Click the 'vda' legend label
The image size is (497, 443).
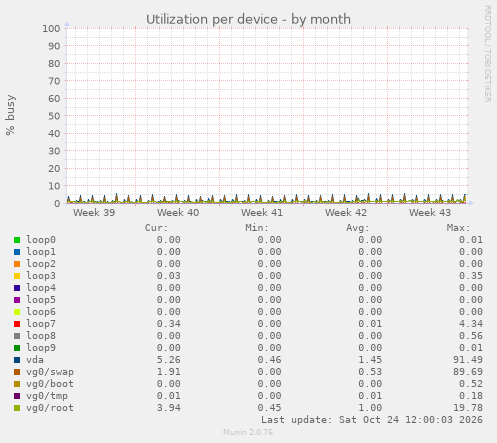pos(35,360)
